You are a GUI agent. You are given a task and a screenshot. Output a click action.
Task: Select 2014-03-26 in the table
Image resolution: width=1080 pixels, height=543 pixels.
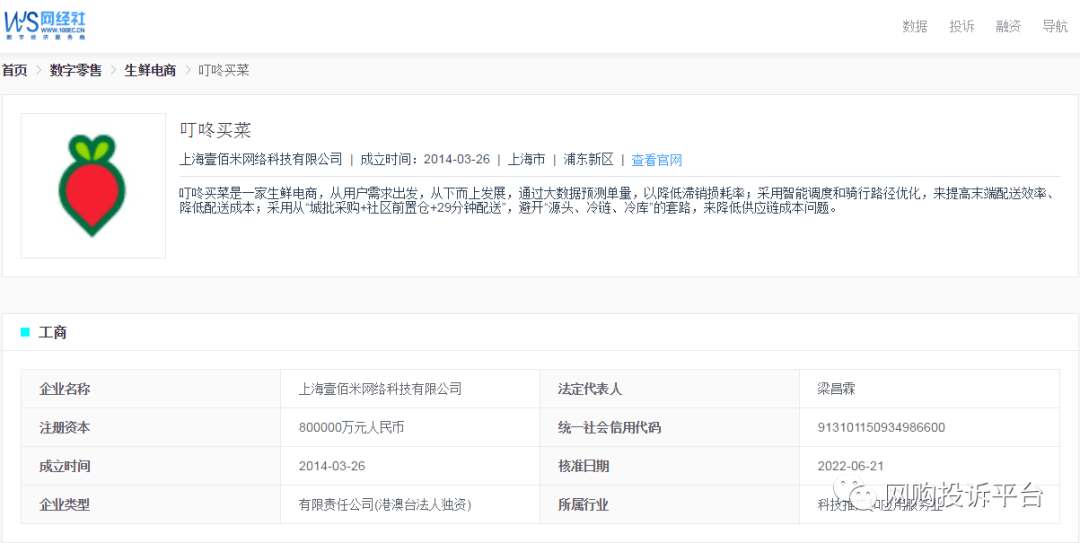410,466
